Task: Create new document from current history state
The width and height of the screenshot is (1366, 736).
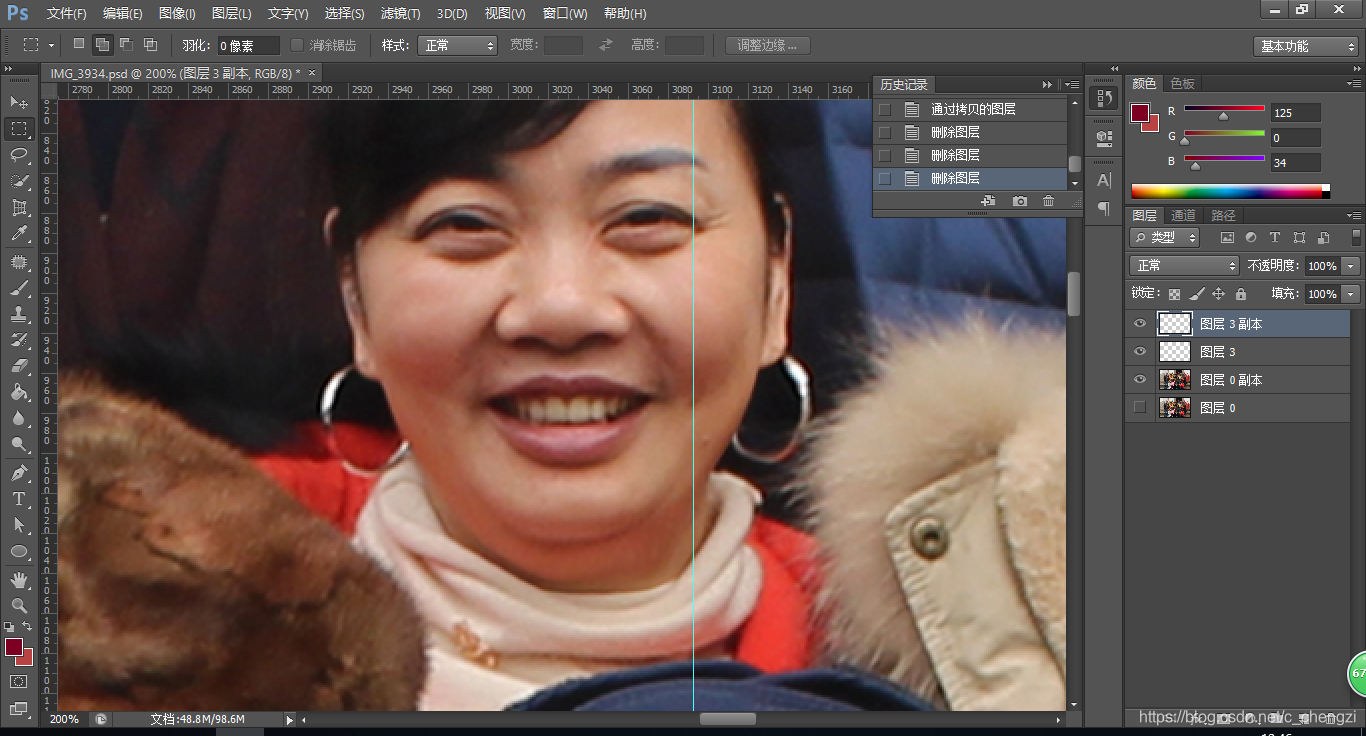Action: (988, 201)
